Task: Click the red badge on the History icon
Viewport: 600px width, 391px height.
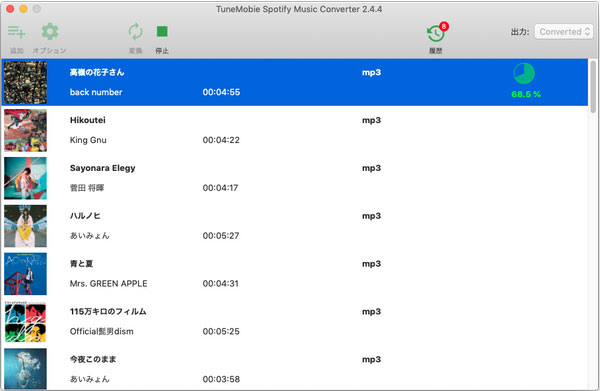Action: pyautogui.click(x=444, y=26)
